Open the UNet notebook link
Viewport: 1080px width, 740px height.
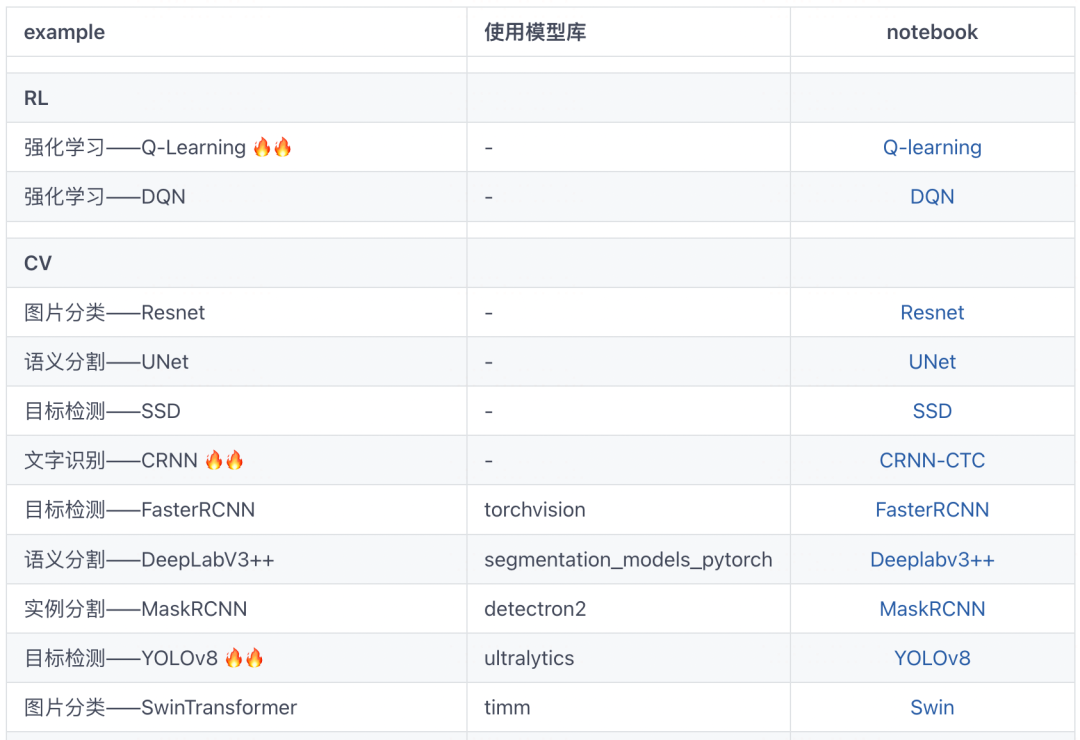[932, 361]
